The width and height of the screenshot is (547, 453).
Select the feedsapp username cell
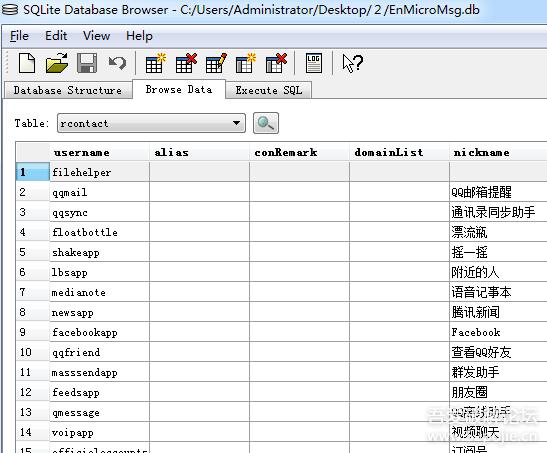coord(99,392)
